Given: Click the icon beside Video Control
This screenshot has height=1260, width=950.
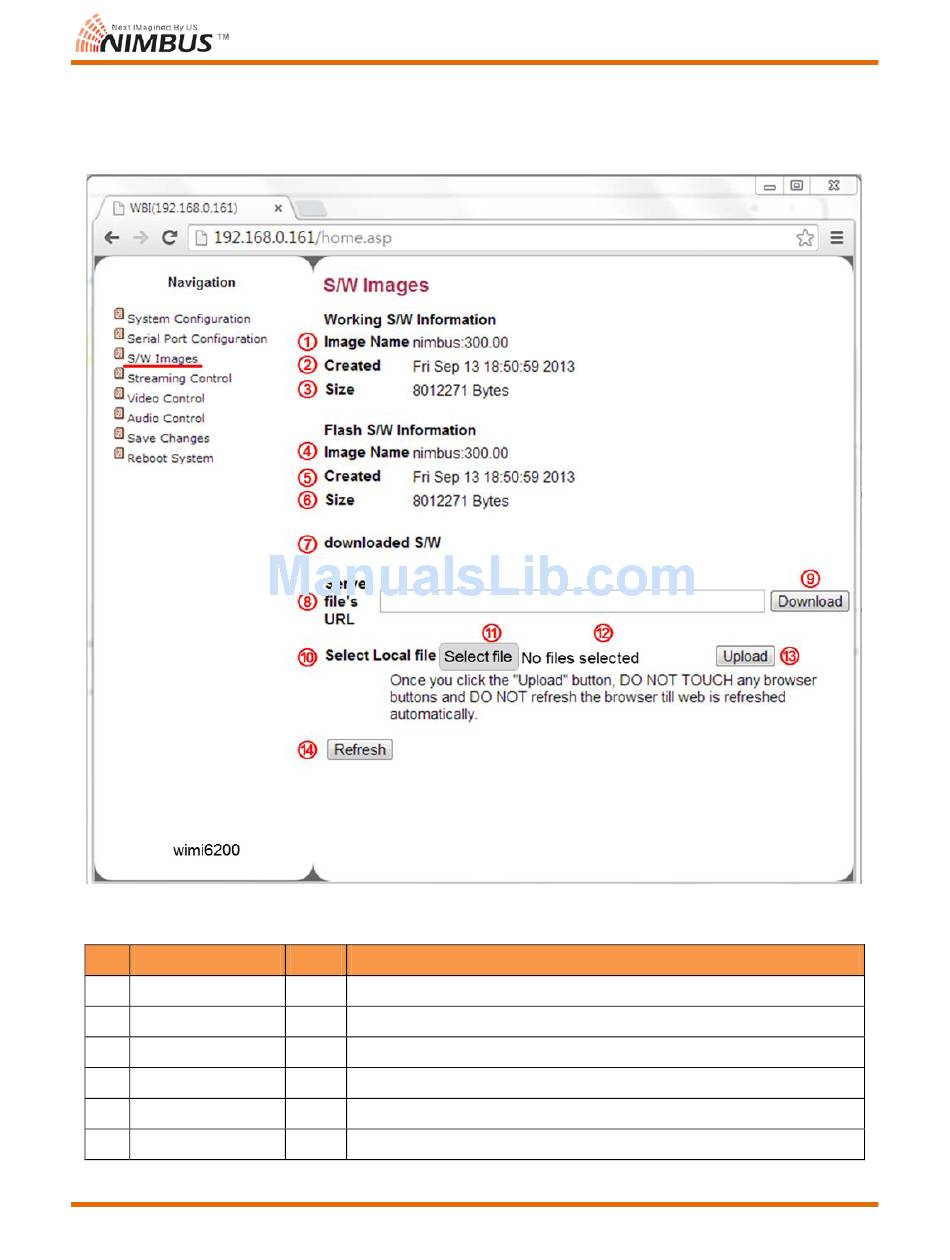Looking at the screenshot, I should [119, 395].
